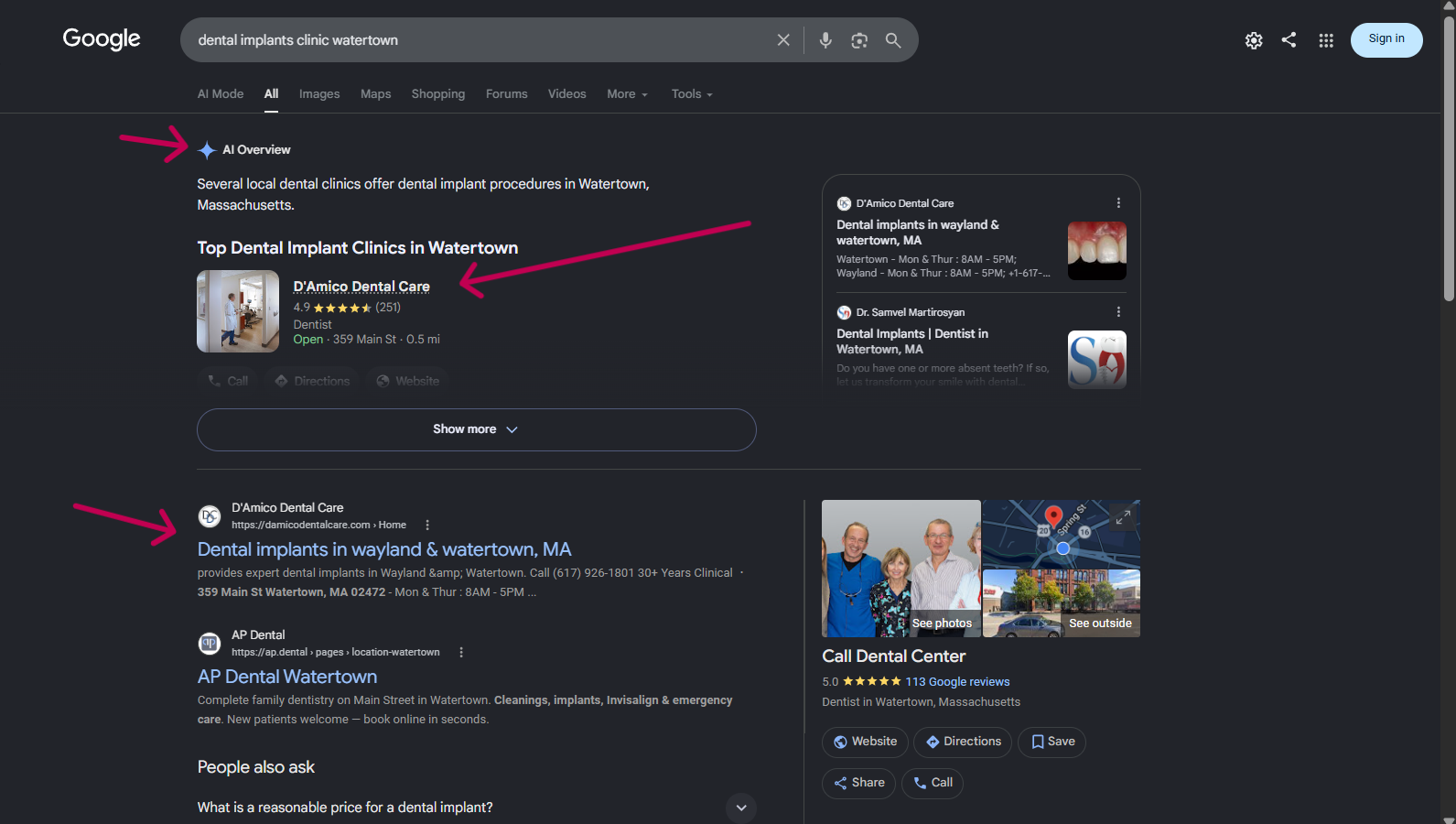Image resolution: width=1456 pixels, height=824 pixels.
Task: Click the D'Amico Dental Care result favicon
Action: point(210,516)
